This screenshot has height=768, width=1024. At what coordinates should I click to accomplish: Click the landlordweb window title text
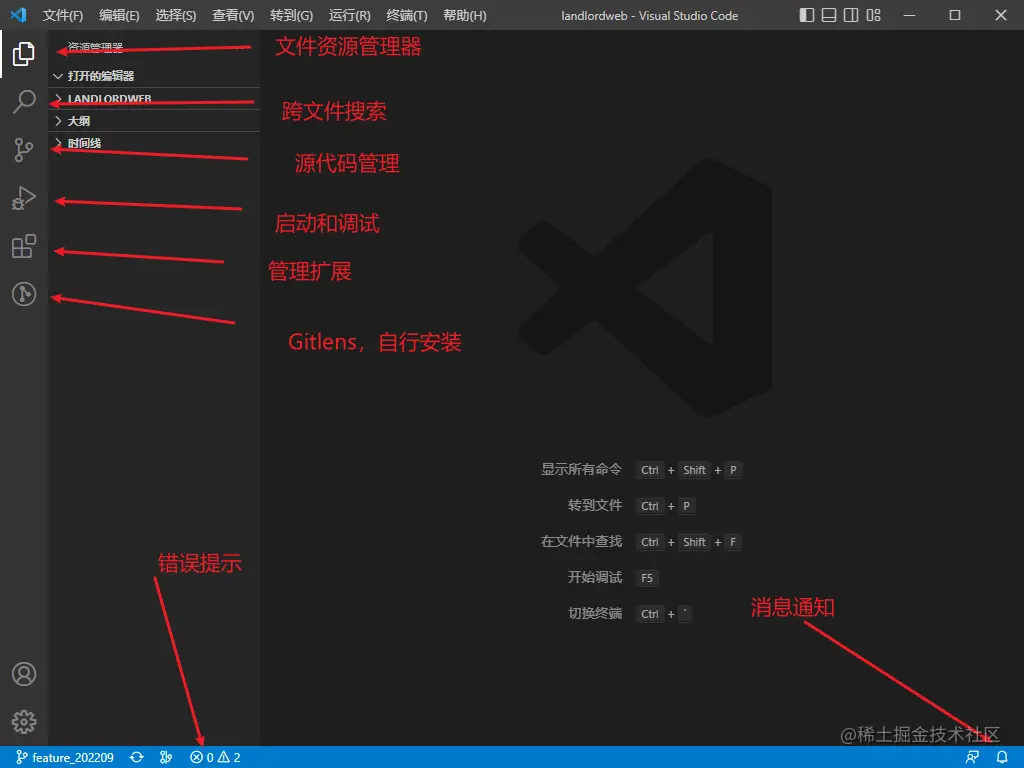[650, 16]
